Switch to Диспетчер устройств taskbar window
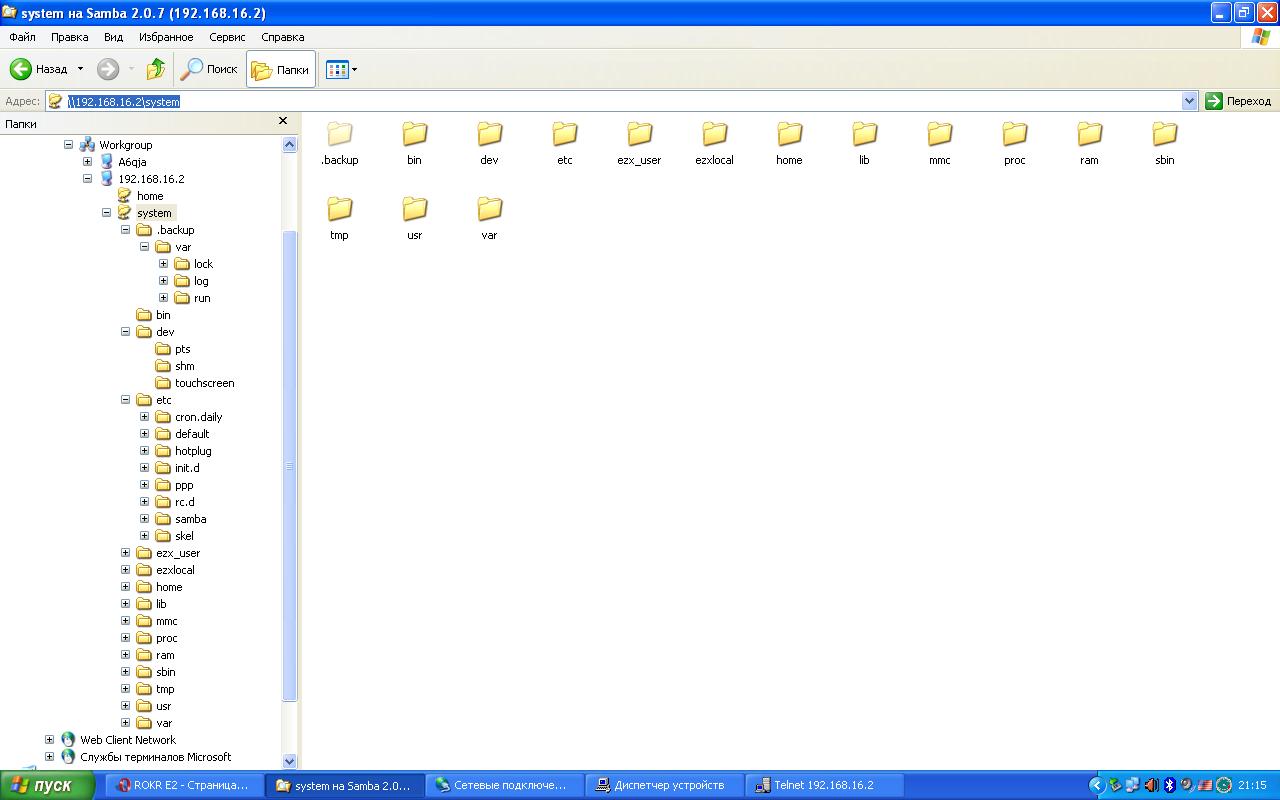 point(665,785)
